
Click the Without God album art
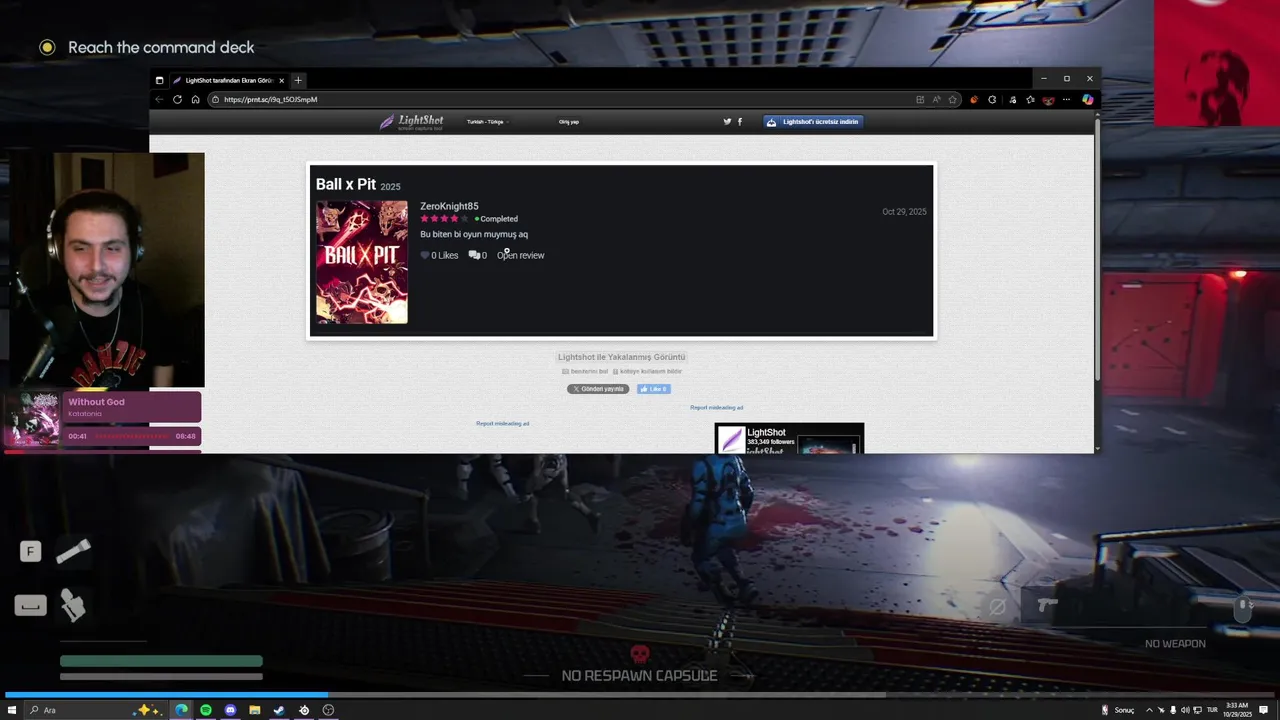(33, 418)
